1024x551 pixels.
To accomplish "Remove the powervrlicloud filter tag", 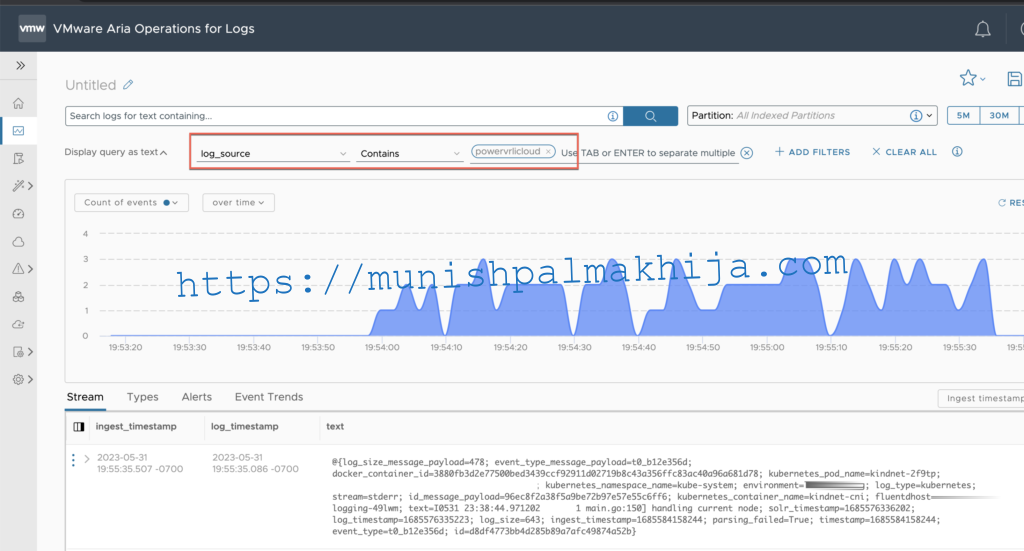I will point(549,151).
